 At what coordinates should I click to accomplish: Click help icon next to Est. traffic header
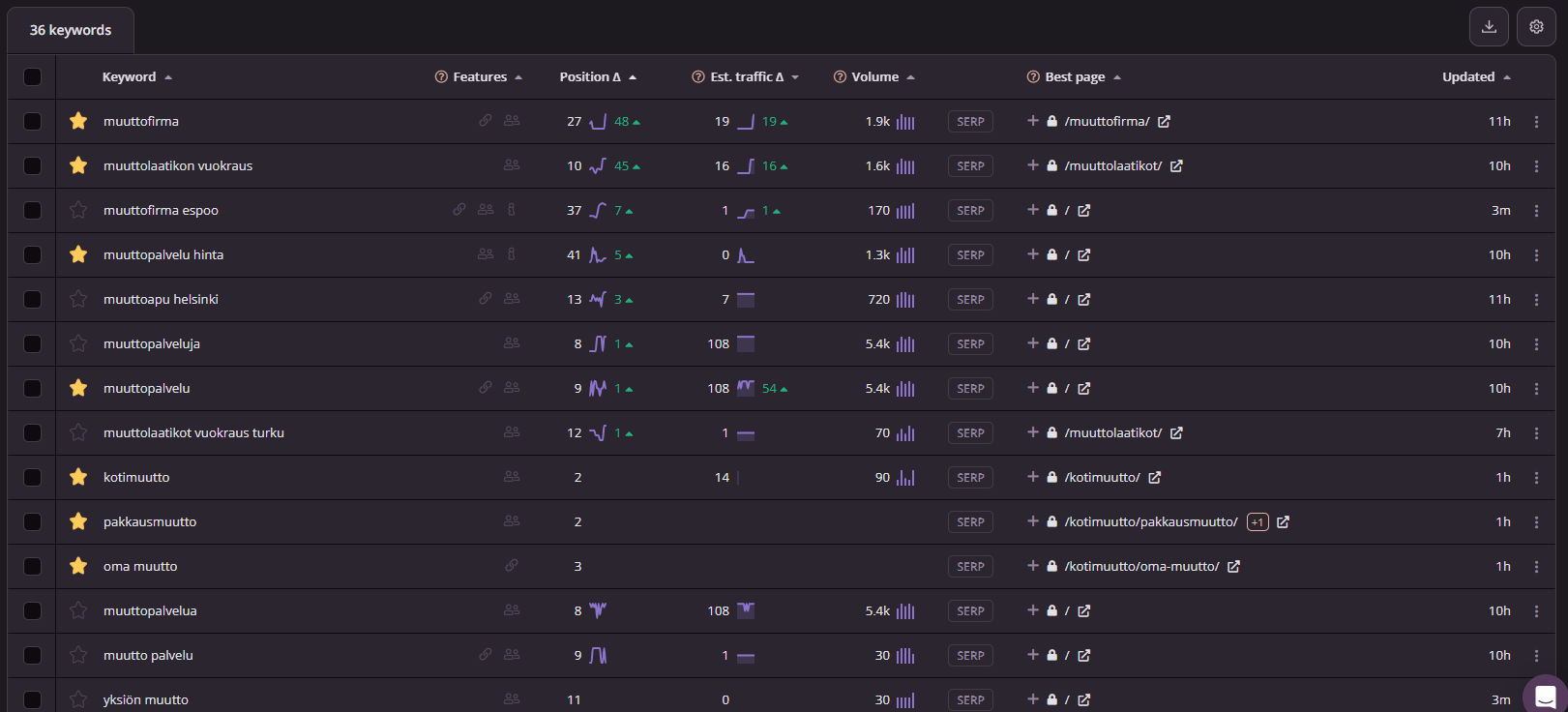pos(698,77)
